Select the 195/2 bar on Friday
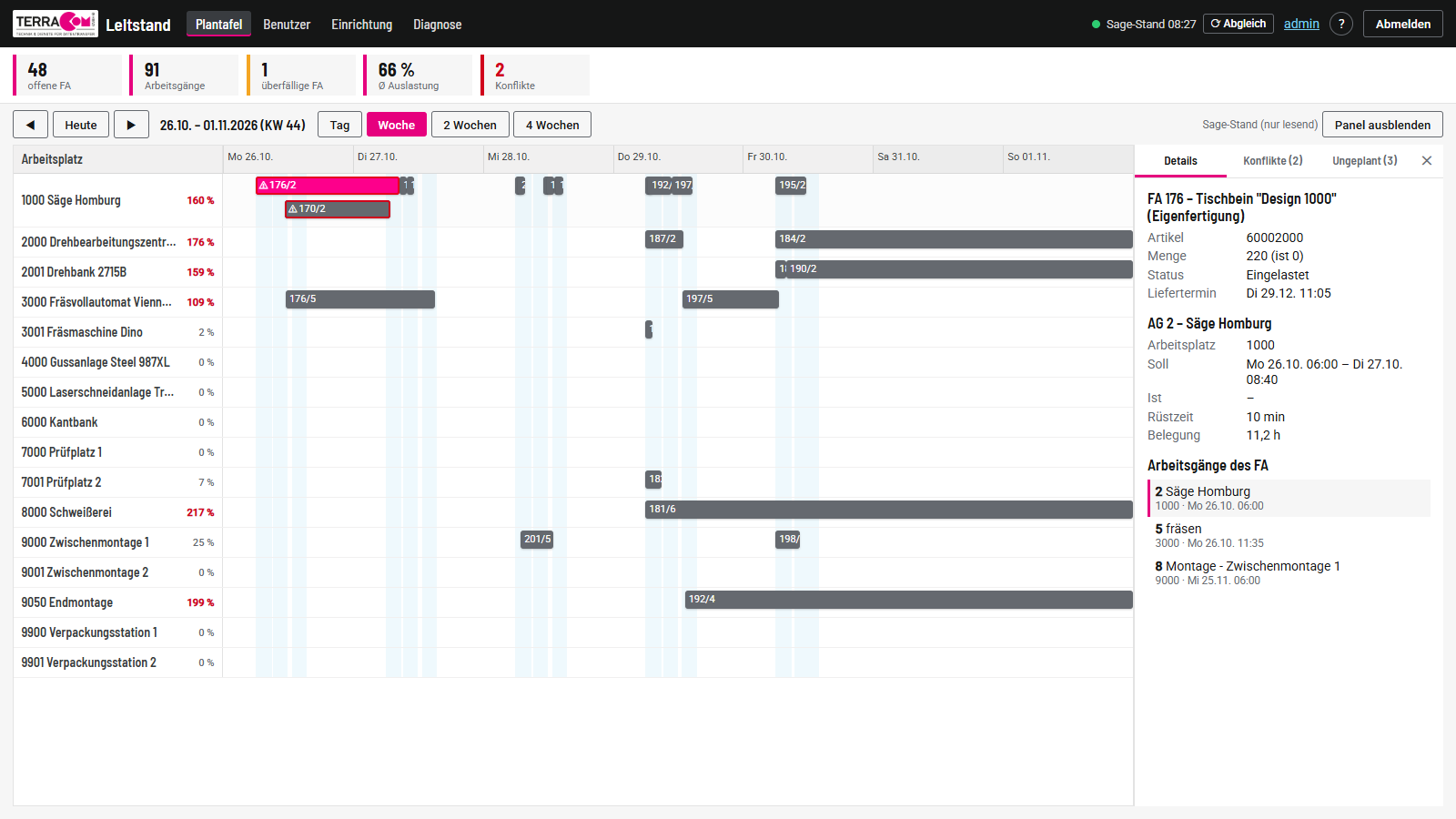This screenshot has width=1456, height=819. tap(792, 186)
